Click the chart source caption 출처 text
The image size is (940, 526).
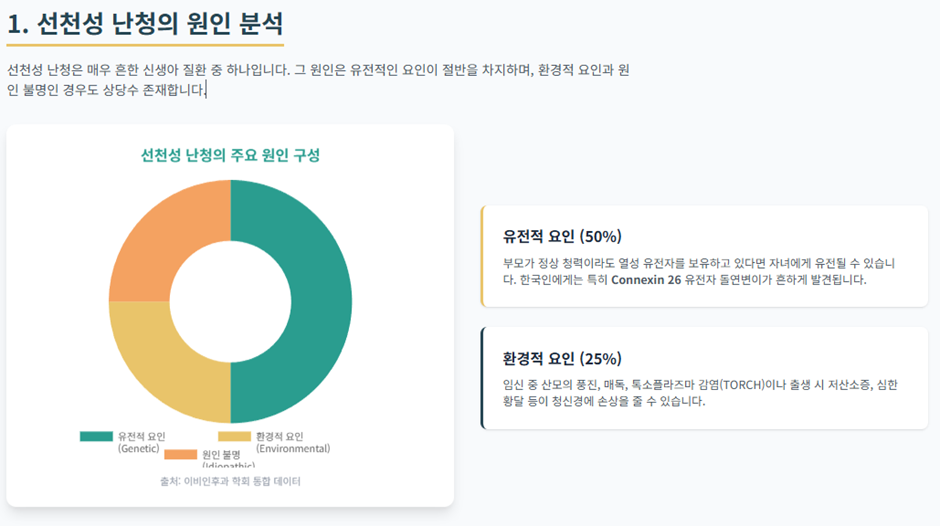coord(230,481)
